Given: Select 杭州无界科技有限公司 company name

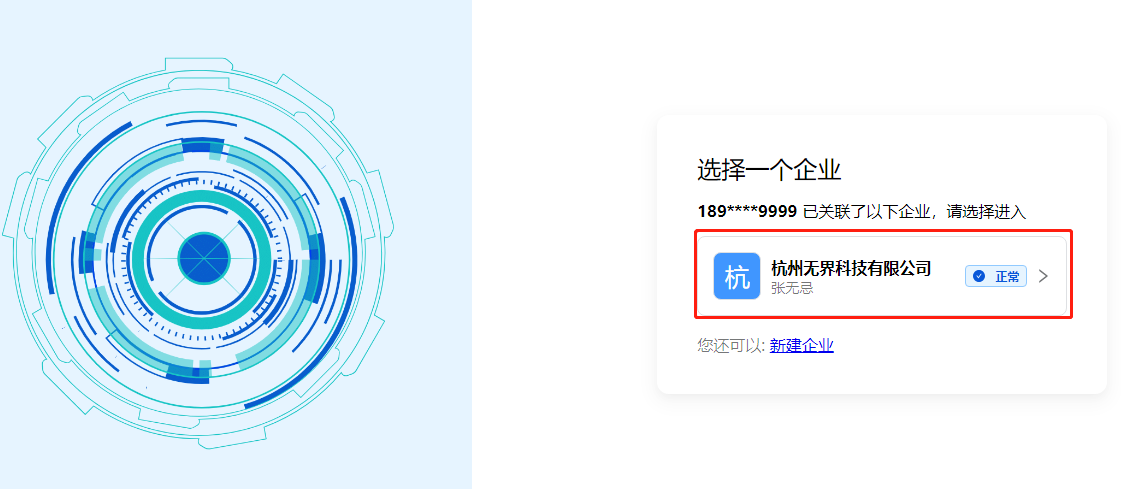Looking at the screenshot, I should point(851,268).
